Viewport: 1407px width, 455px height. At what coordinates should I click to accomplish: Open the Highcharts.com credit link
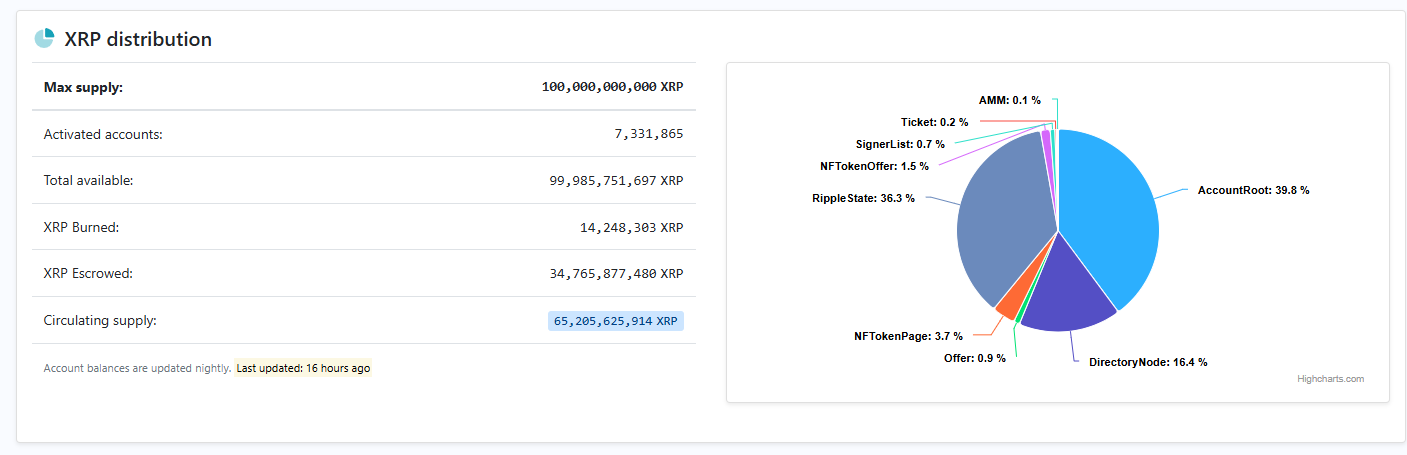tap(1330, 379)
